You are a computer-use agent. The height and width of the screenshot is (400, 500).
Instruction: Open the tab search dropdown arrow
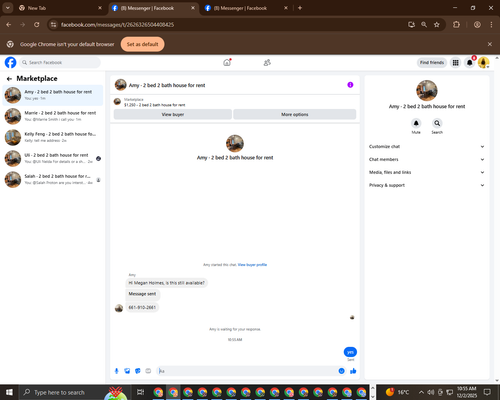7,8
